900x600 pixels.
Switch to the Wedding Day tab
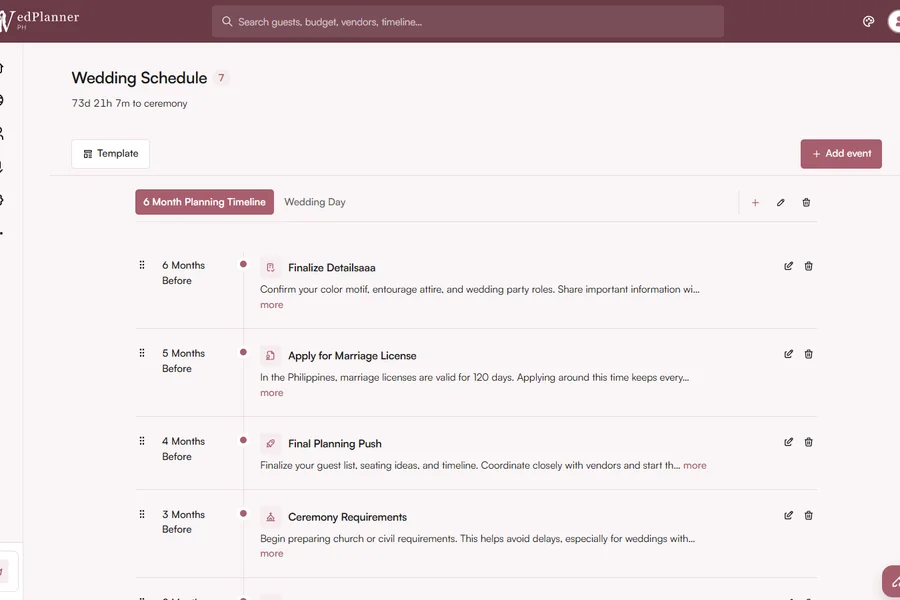(315, 202)
